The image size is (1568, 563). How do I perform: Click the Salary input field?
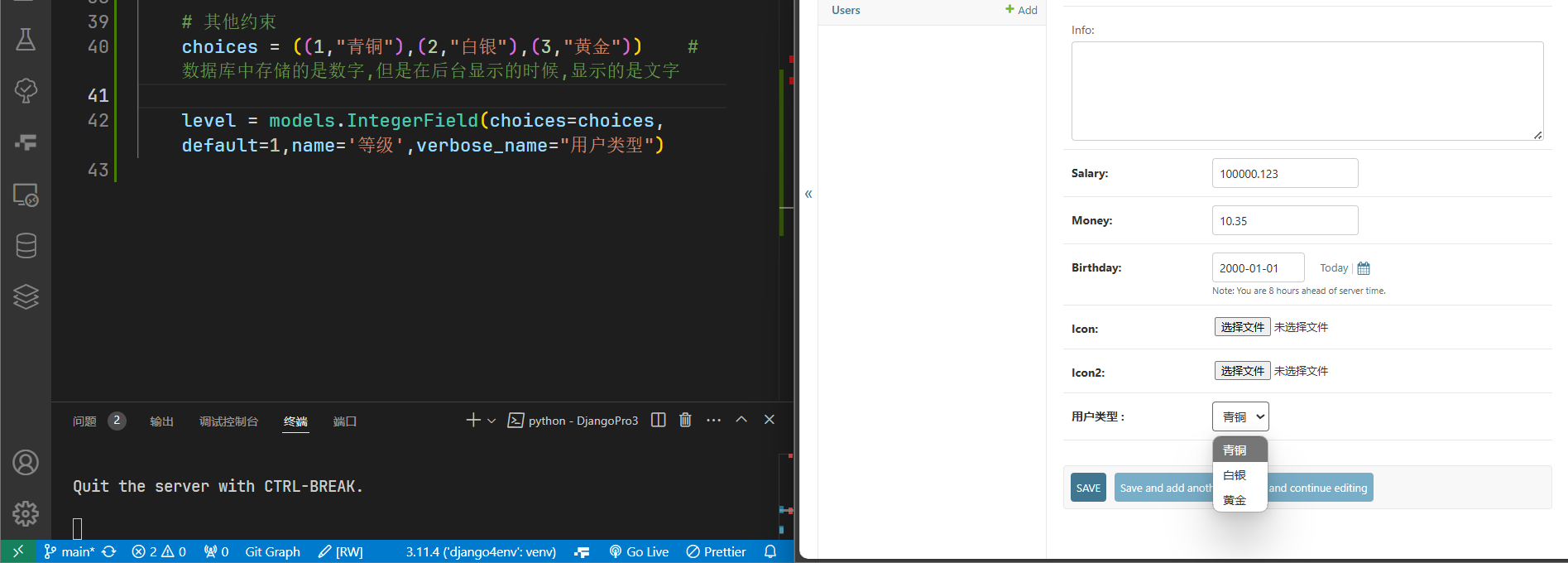[1284, 174]
